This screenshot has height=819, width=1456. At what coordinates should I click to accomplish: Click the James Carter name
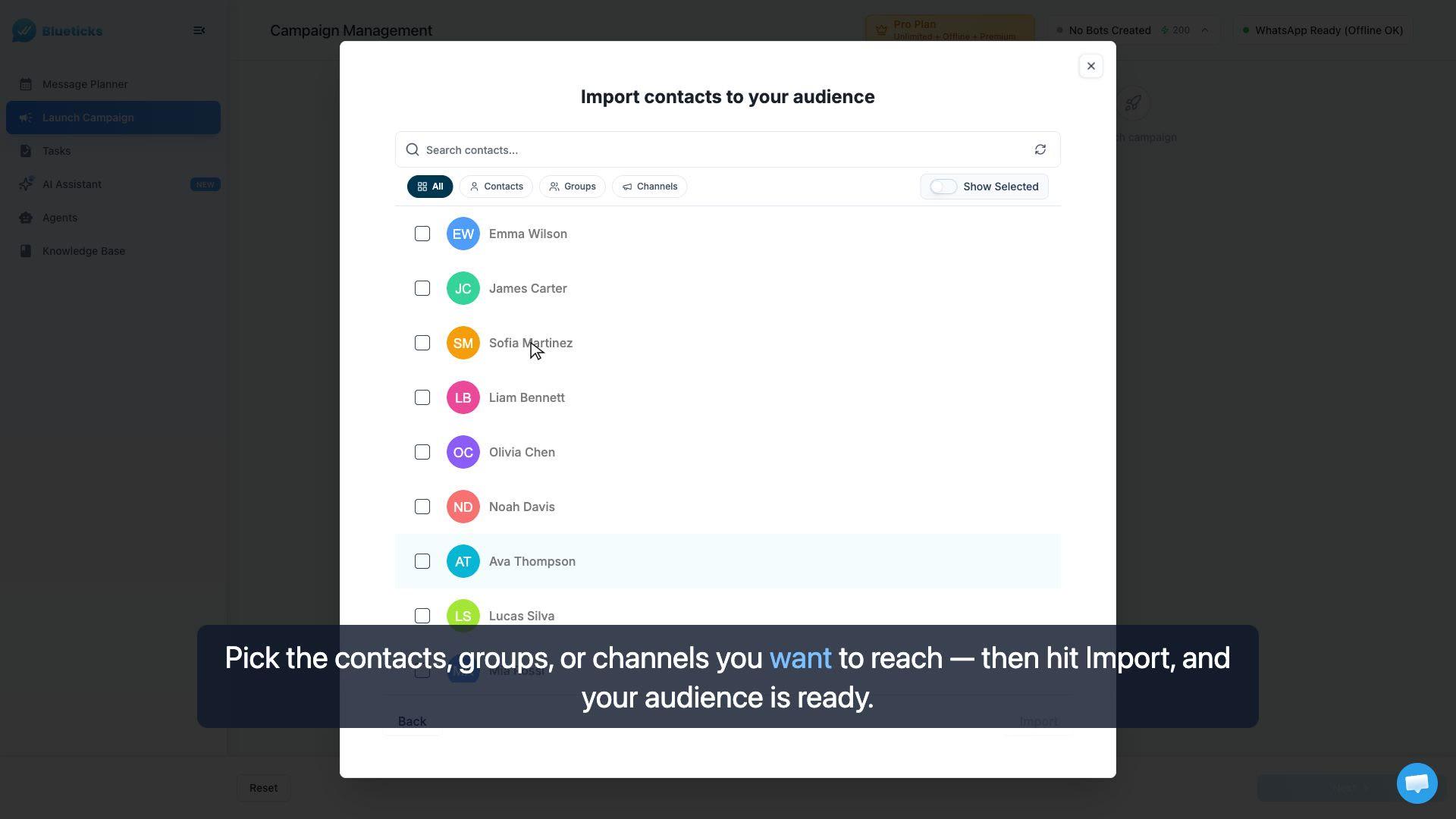coord(528,288)
